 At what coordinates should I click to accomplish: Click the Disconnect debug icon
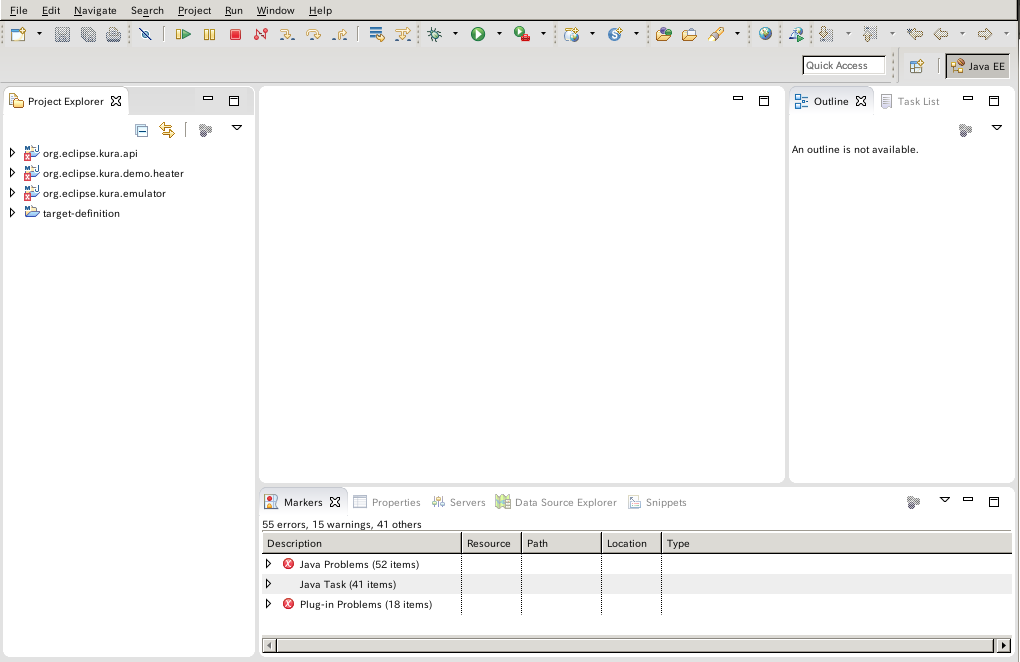pos(261,34)
